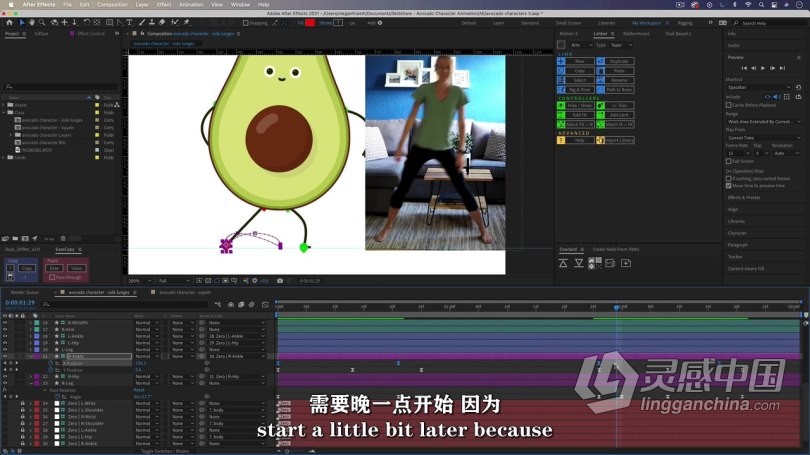Click the Import Library icon
The image size is (810, 455).
point(600,140)
